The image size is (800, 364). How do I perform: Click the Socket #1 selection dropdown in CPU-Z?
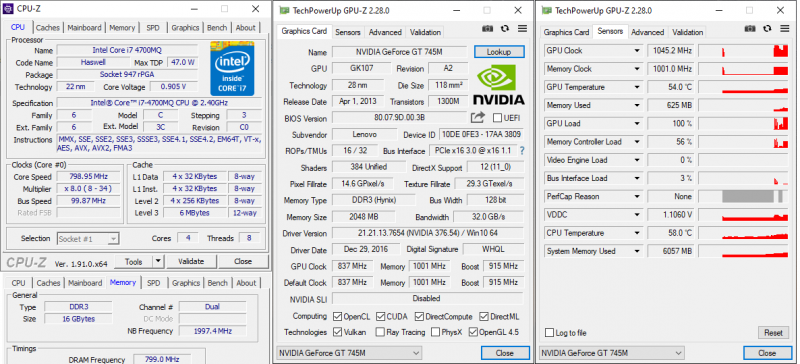(x=88, y=238)
